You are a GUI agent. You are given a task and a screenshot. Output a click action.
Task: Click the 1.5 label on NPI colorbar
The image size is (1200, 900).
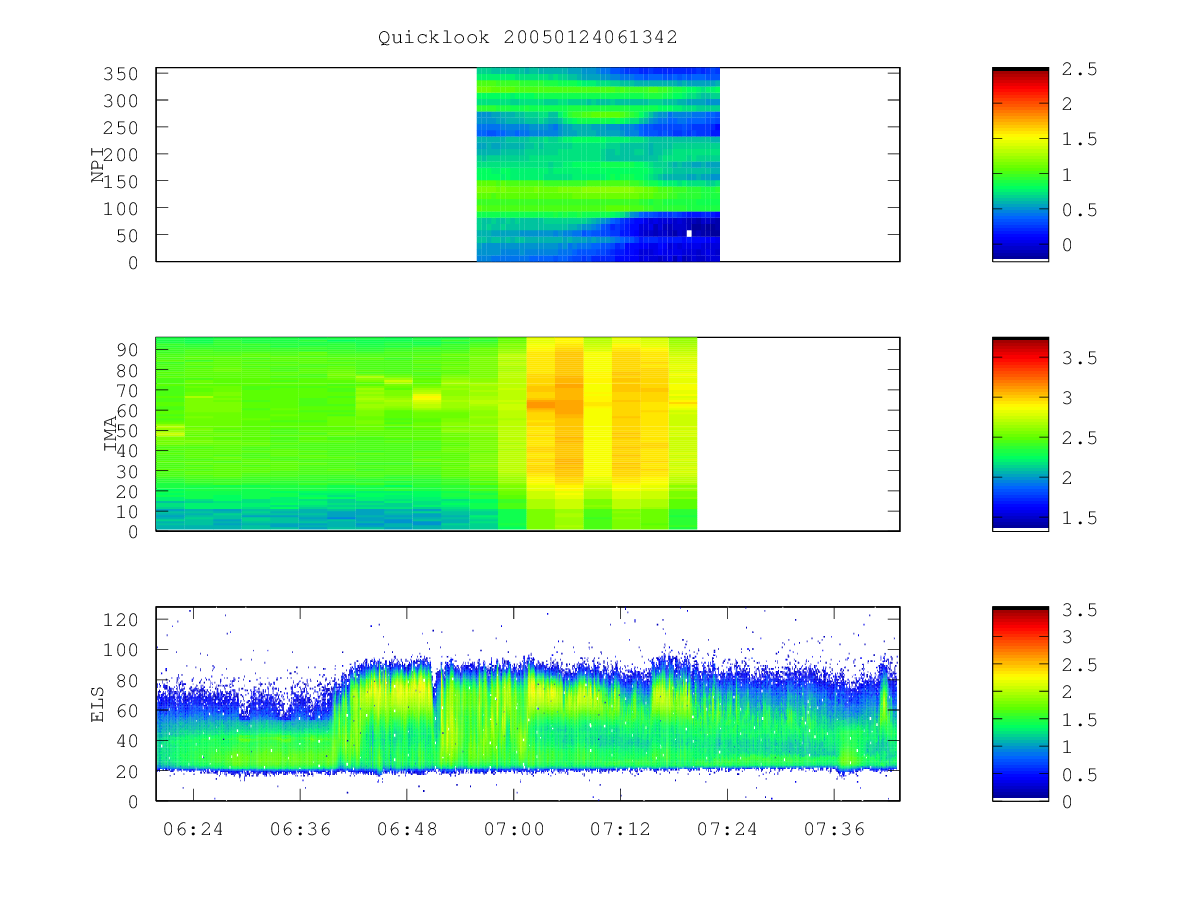(1080, 140)
